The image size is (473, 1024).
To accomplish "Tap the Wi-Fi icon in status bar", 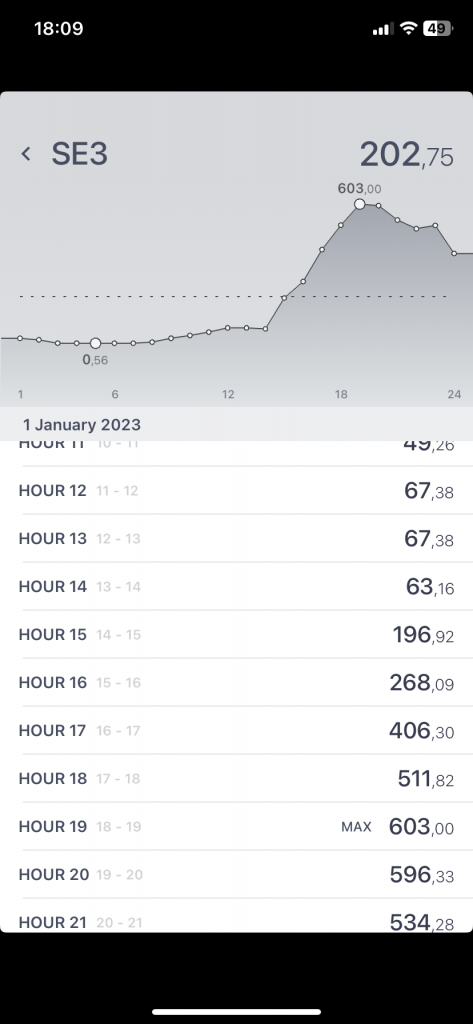I will (x=409, y=29).
